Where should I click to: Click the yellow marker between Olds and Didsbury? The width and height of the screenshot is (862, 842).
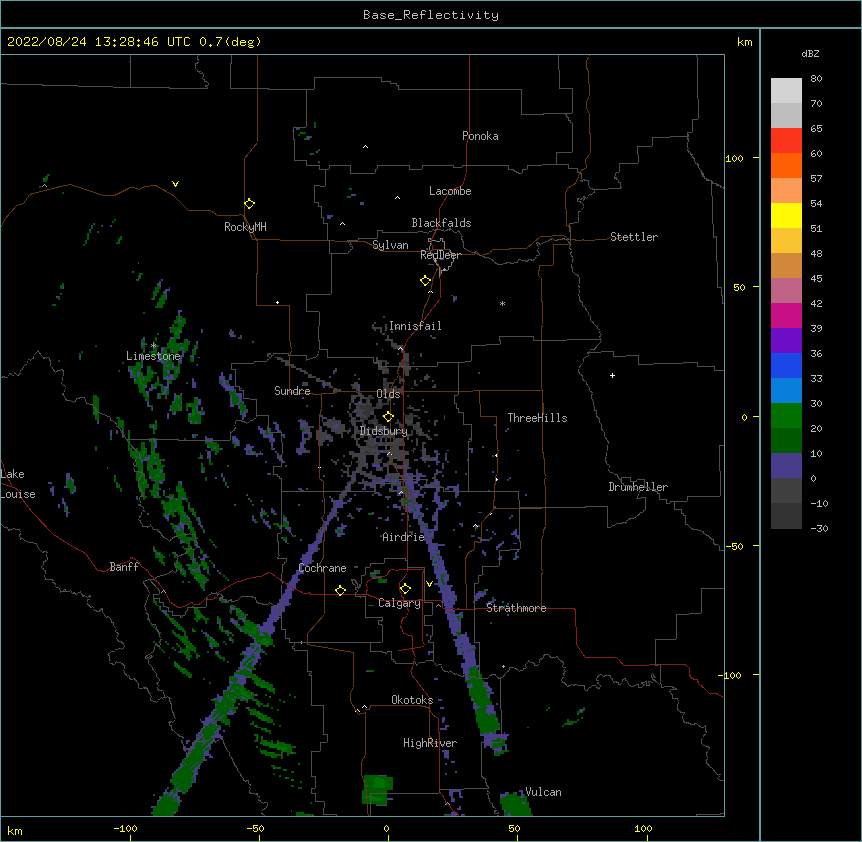coord(388,416)
